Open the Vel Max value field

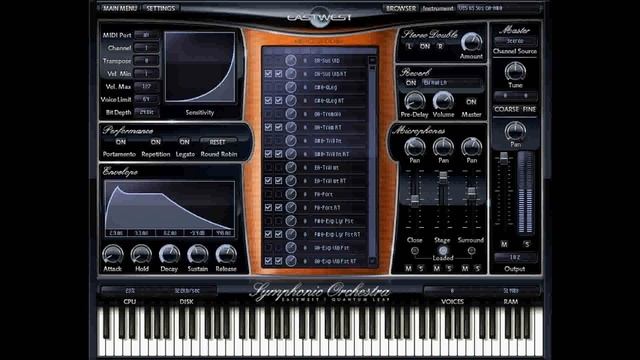coord(147,87)
